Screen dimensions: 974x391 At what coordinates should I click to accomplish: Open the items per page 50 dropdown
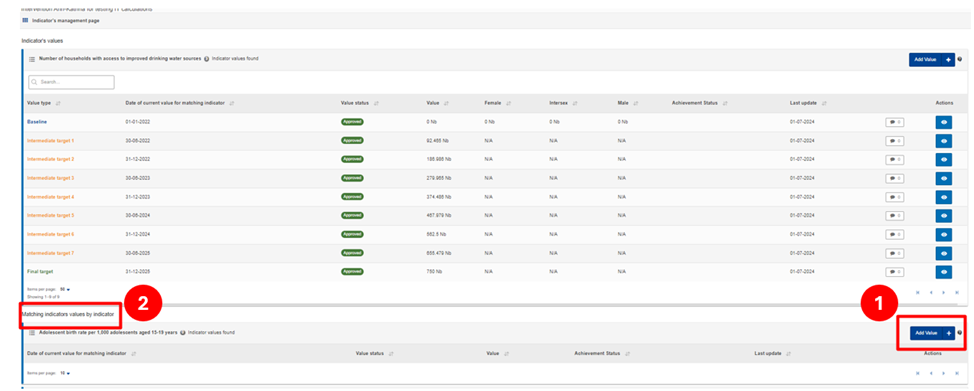[x=65, y=290]
